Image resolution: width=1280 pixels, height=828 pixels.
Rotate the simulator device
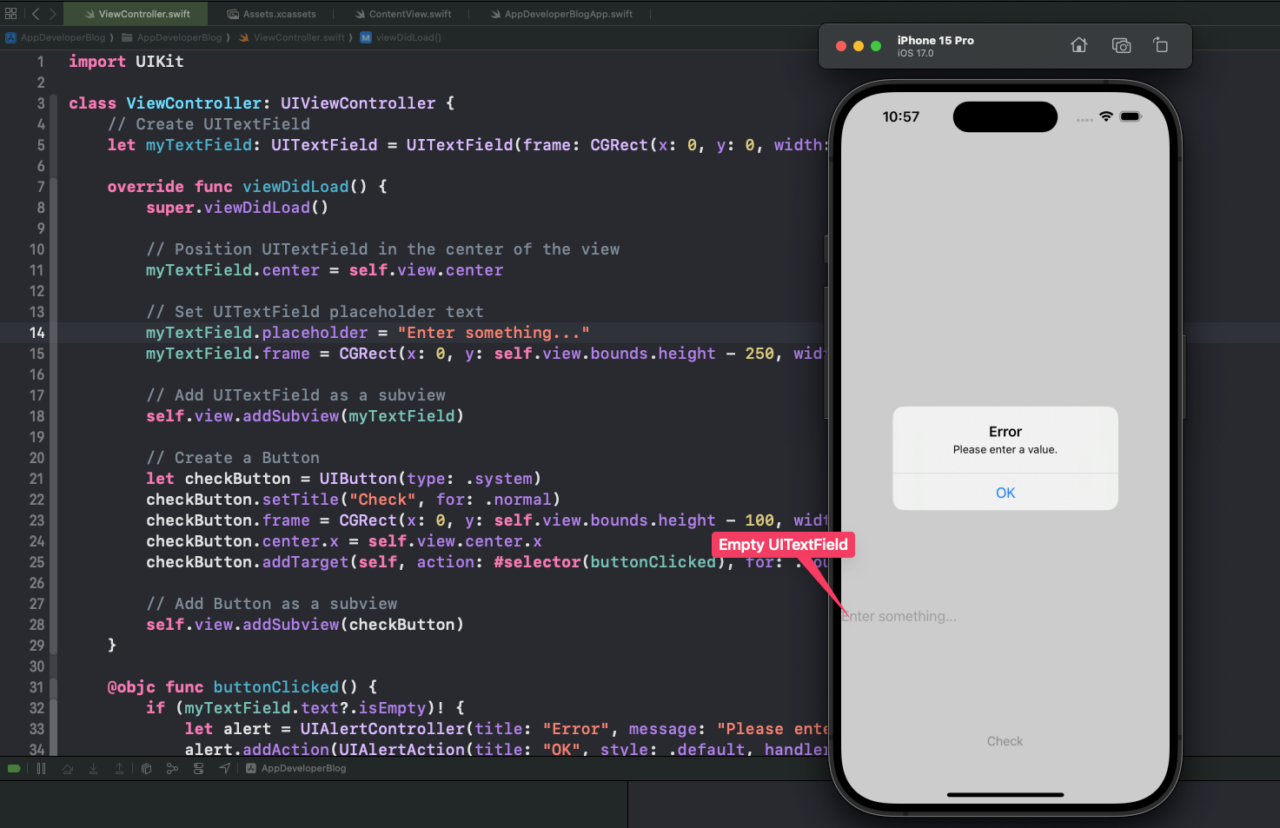tap(1160, 45)
